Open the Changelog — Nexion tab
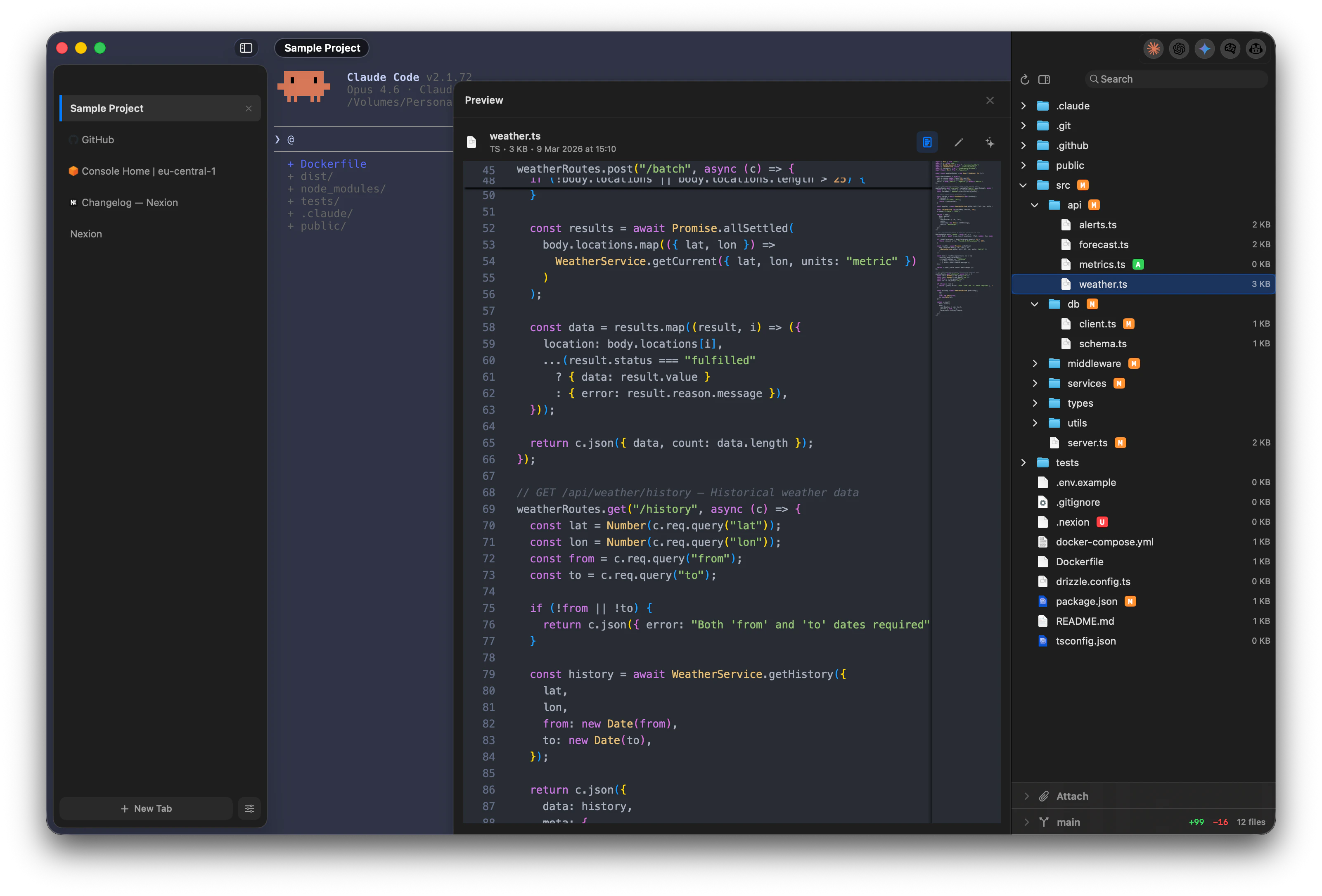This screenshot has width=1322, height=896. point(160,202)
